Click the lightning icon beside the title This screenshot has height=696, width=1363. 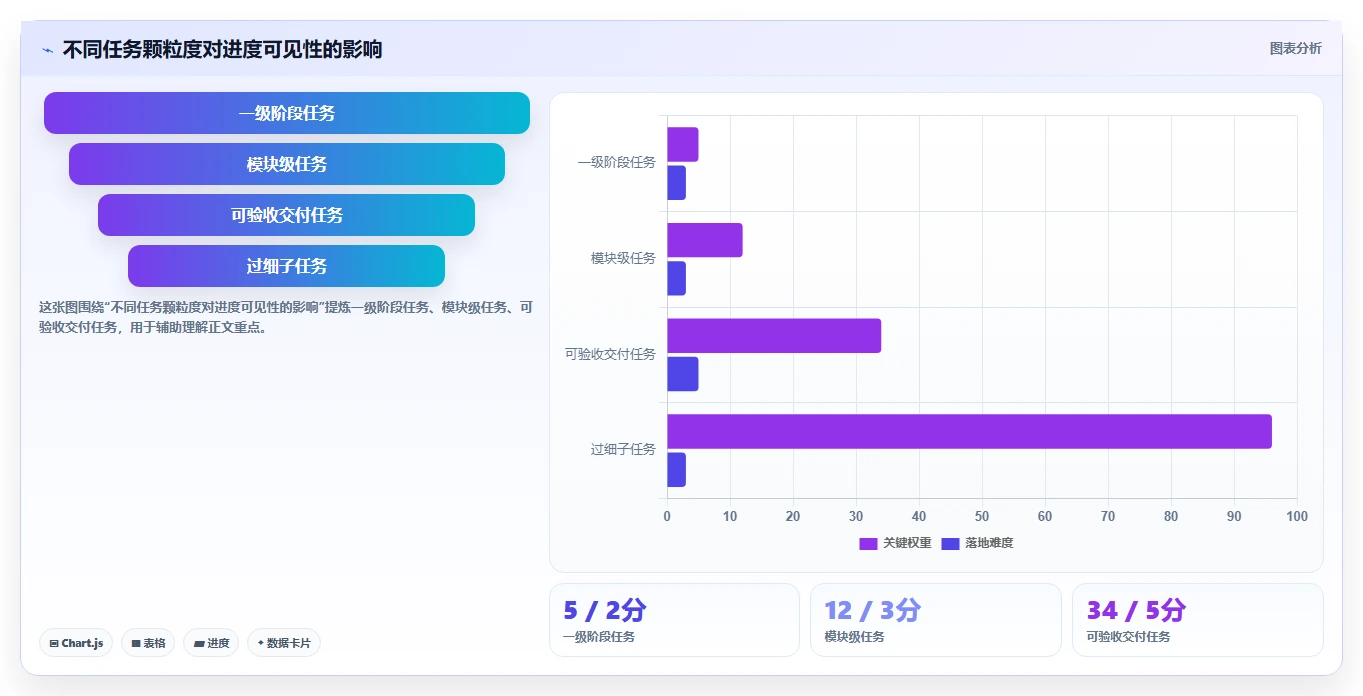pos(47,50)
